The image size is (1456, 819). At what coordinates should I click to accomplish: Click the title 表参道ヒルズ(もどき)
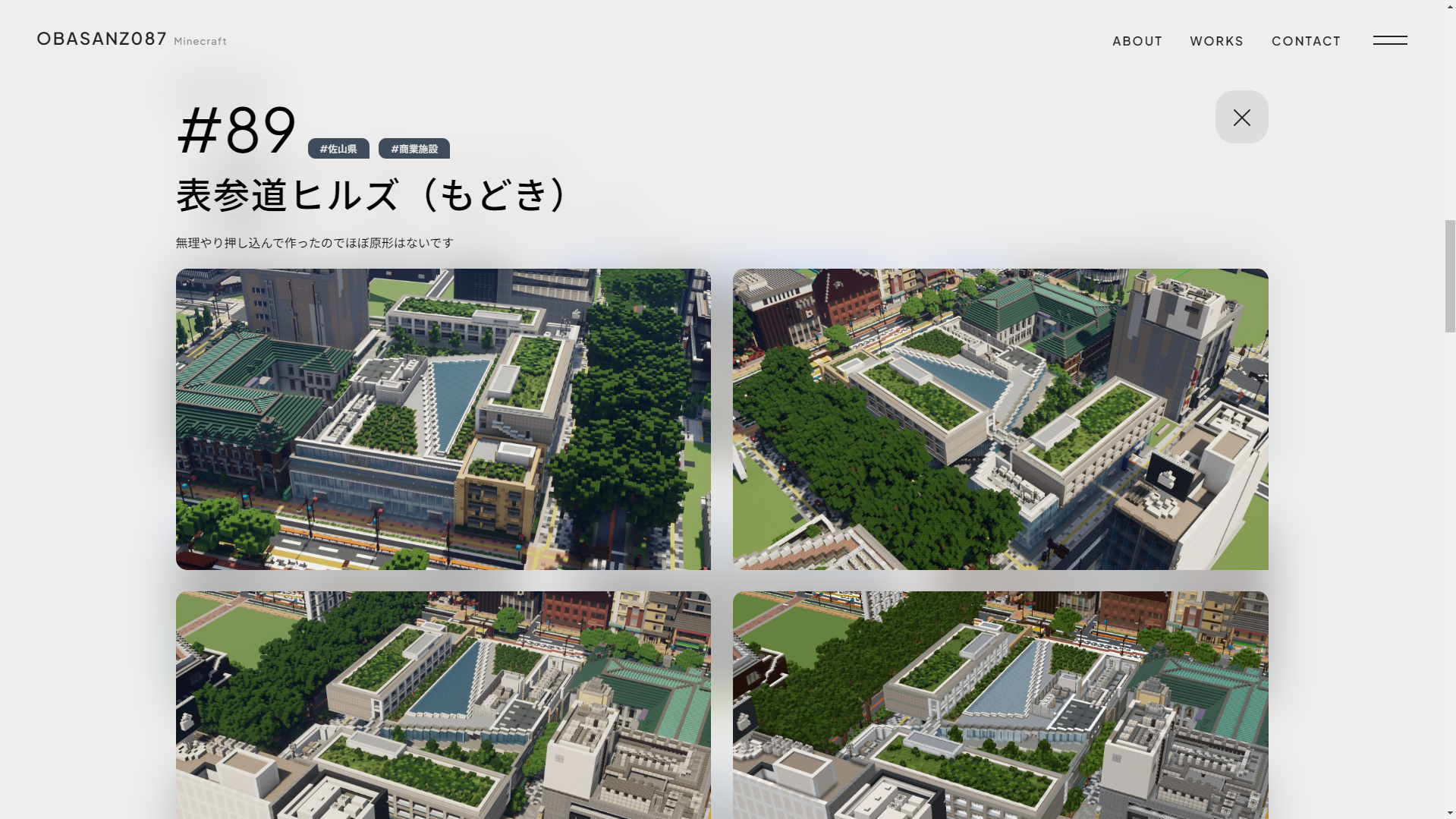pos(372,195)
